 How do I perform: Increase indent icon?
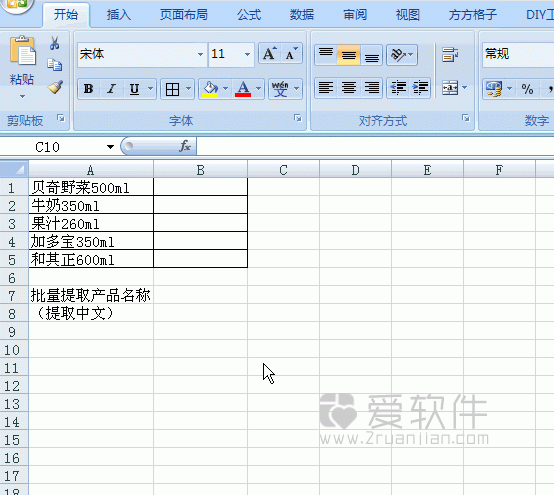(420, 88)
